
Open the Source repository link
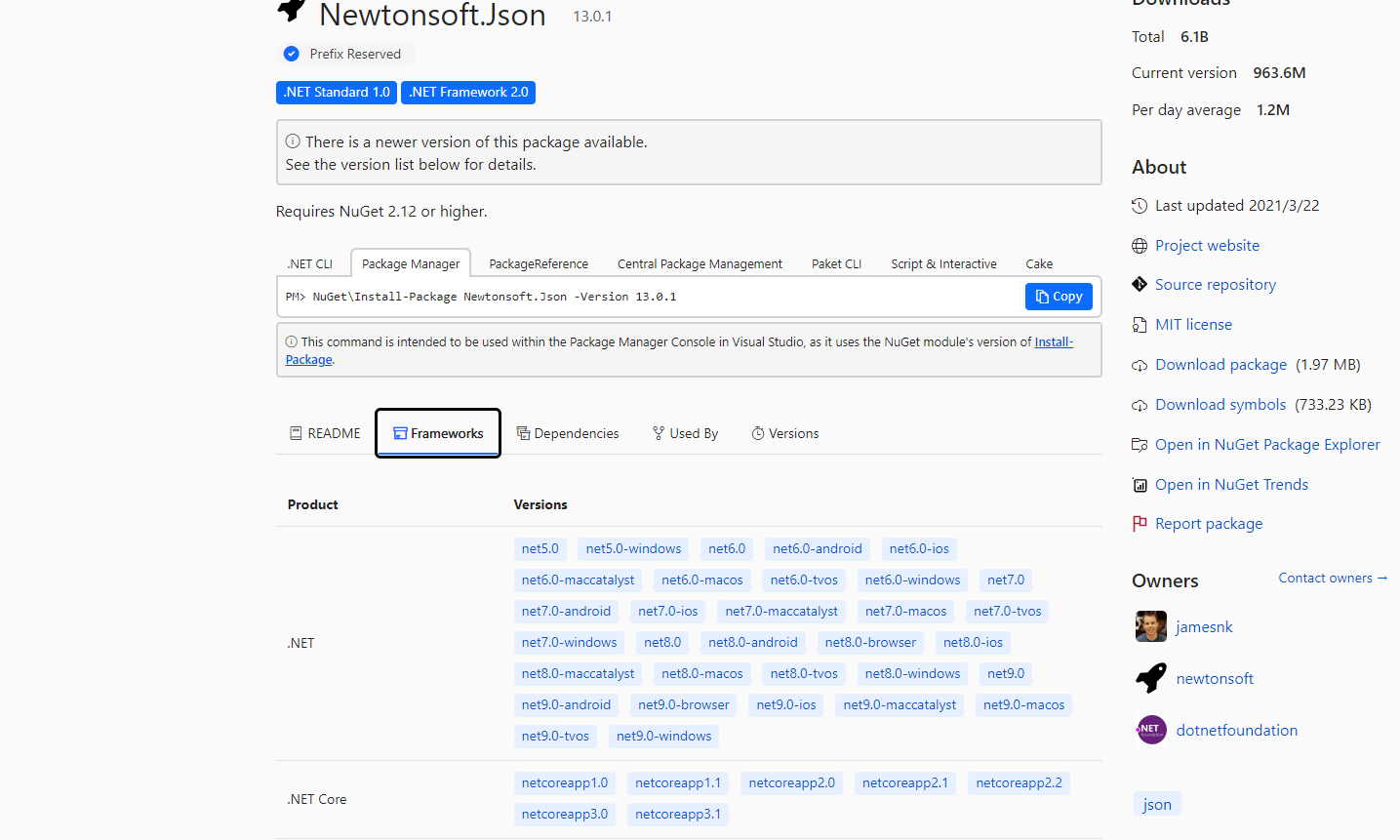point(1216,285)
